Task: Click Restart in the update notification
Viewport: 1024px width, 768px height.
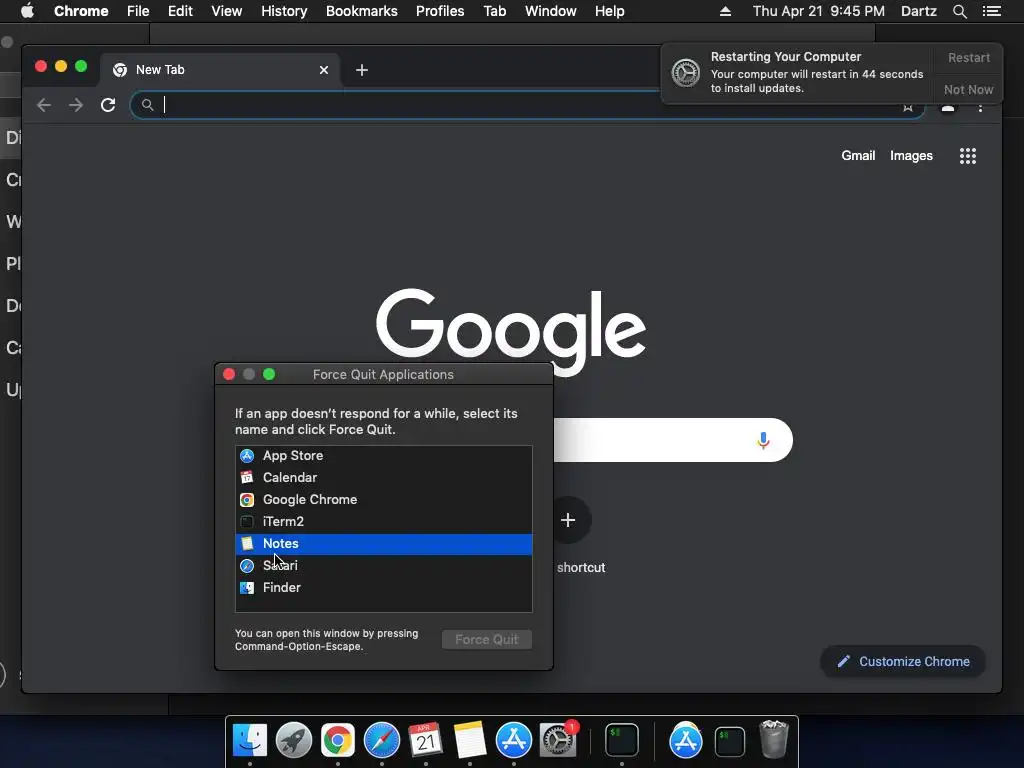Action: [969, 57]
